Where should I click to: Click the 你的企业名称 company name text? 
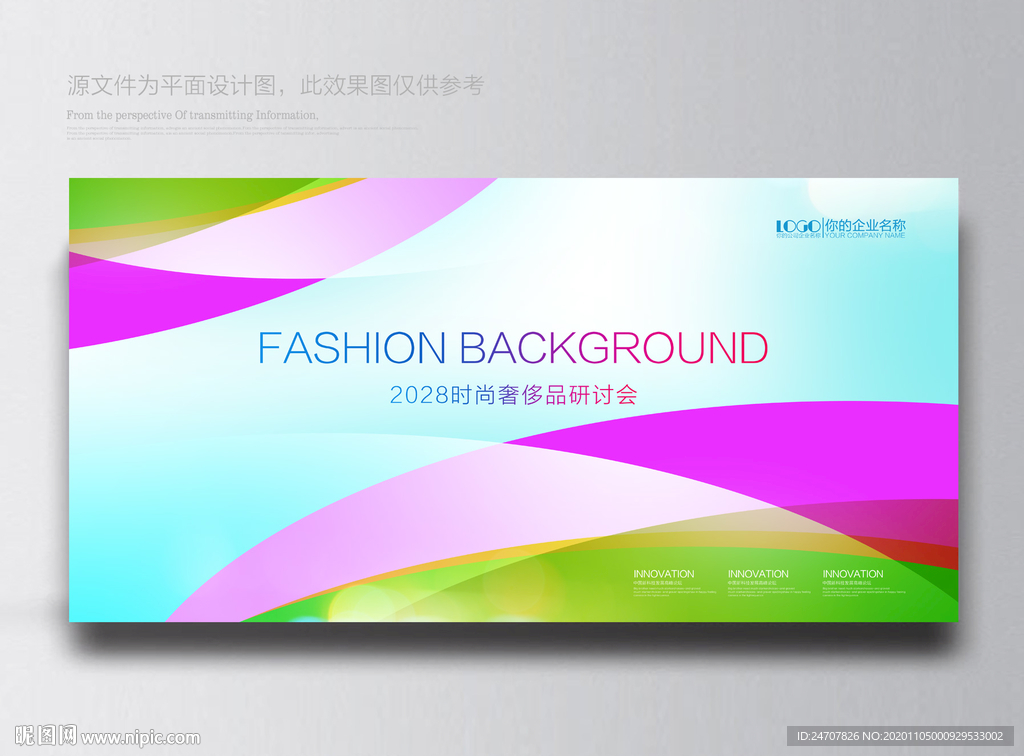coord(865,225)
